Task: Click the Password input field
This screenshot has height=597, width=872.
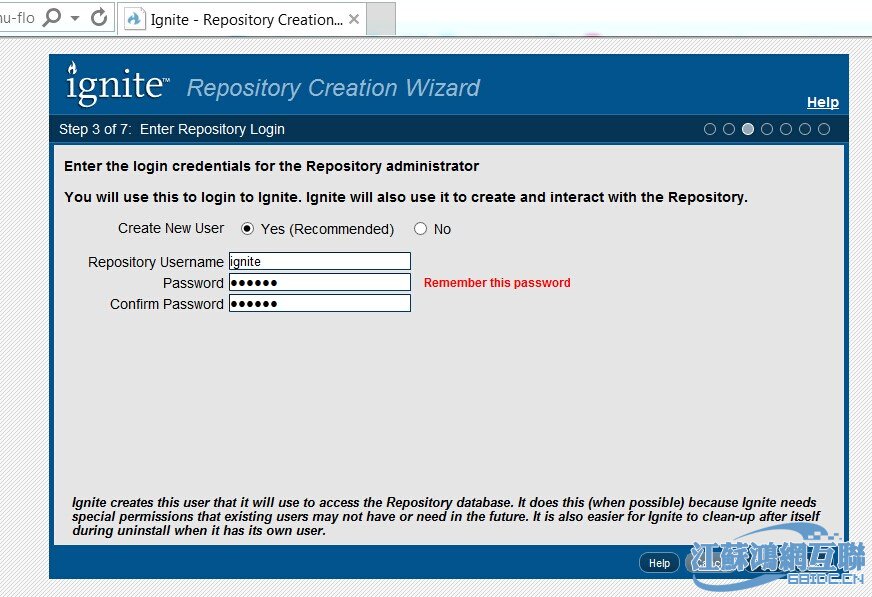Action: [x=320, y=282]
